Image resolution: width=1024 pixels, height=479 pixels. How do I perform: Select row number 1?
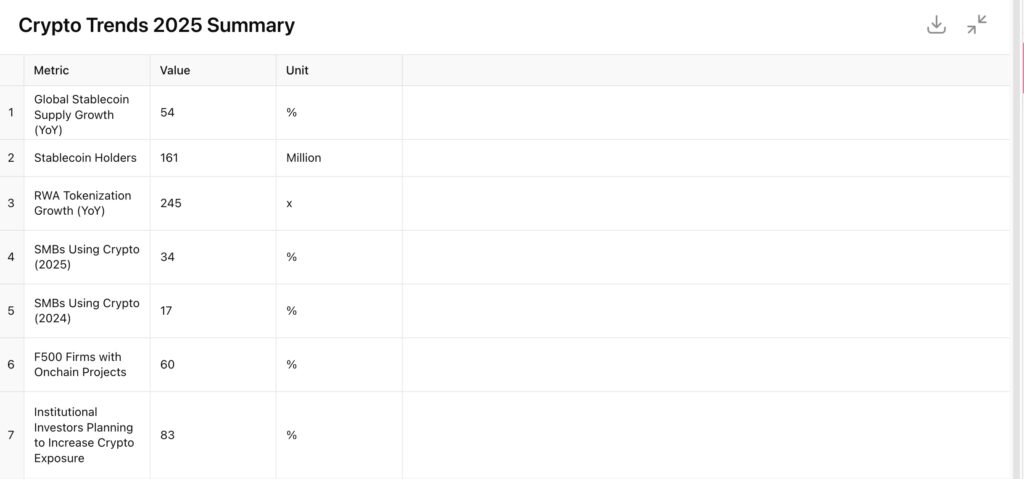(x=11, y=112)
